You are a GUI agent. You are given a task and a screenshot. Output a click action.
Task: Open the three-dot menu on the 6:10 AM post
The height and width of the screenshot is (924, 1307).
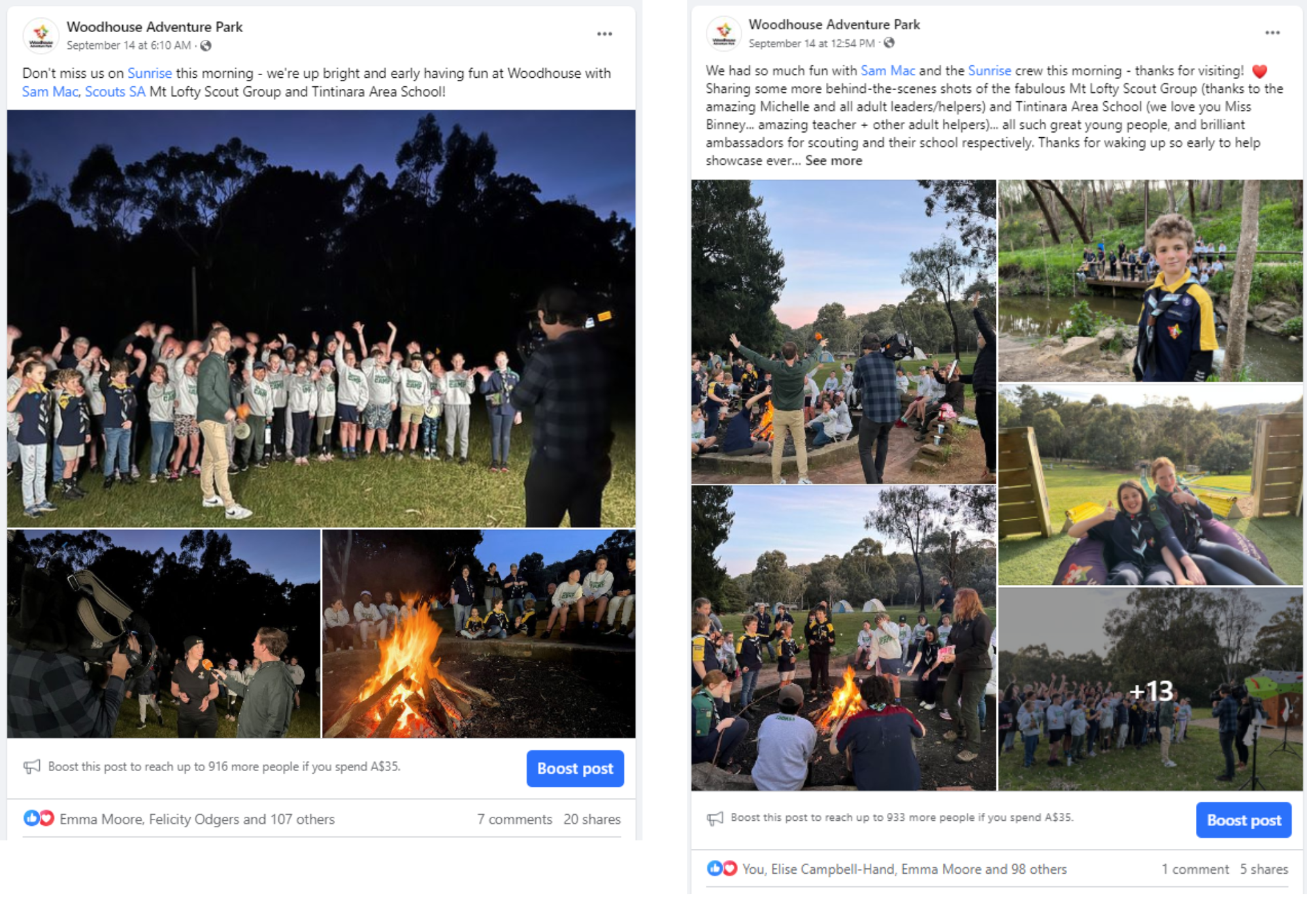click(604, 34)
